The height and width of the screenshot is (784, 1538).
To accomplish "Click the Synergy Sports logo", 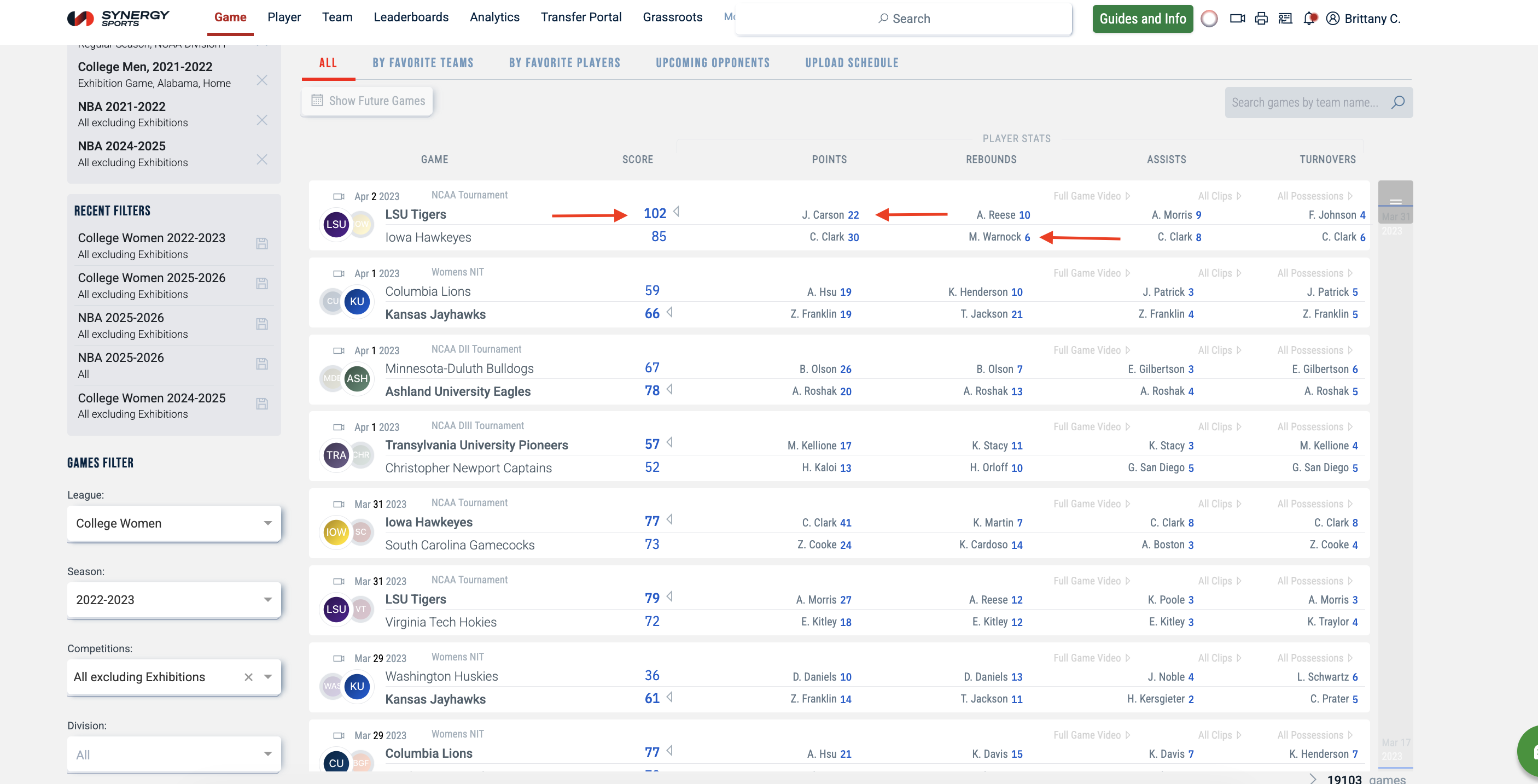I will click(118, 18).
